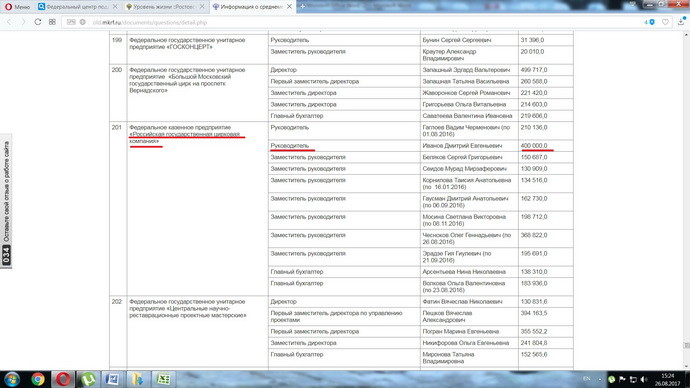Select the name Запашная Татьяна Васильевна
The width and height of the screenshot is (690, 388).
tap(466, 81)
